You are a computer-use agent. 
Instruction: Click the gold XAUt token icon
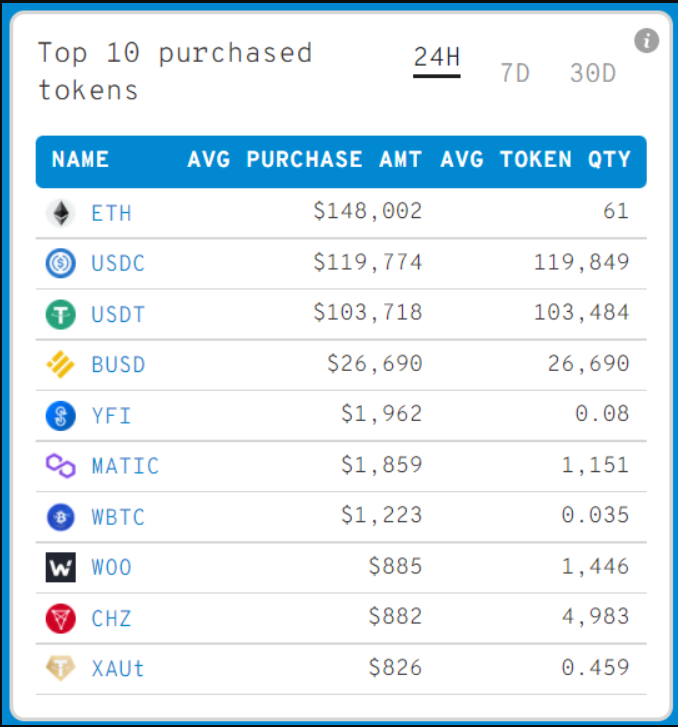(x=61, y=668)
